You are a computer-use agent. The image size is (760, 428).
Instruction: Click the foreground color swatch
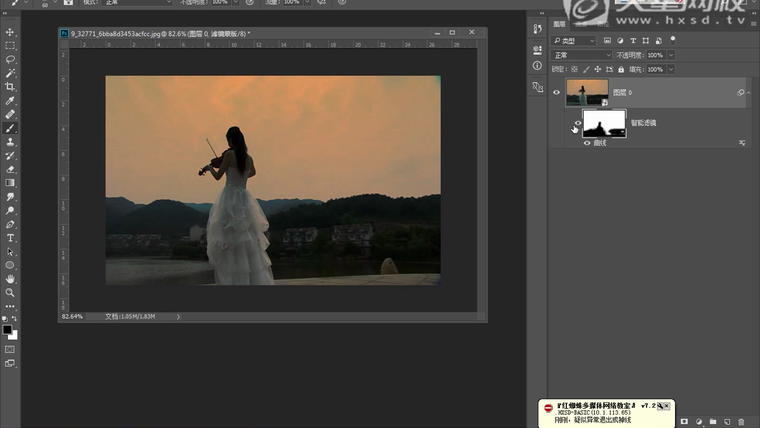pyautogui.click(x=7, y=329)
